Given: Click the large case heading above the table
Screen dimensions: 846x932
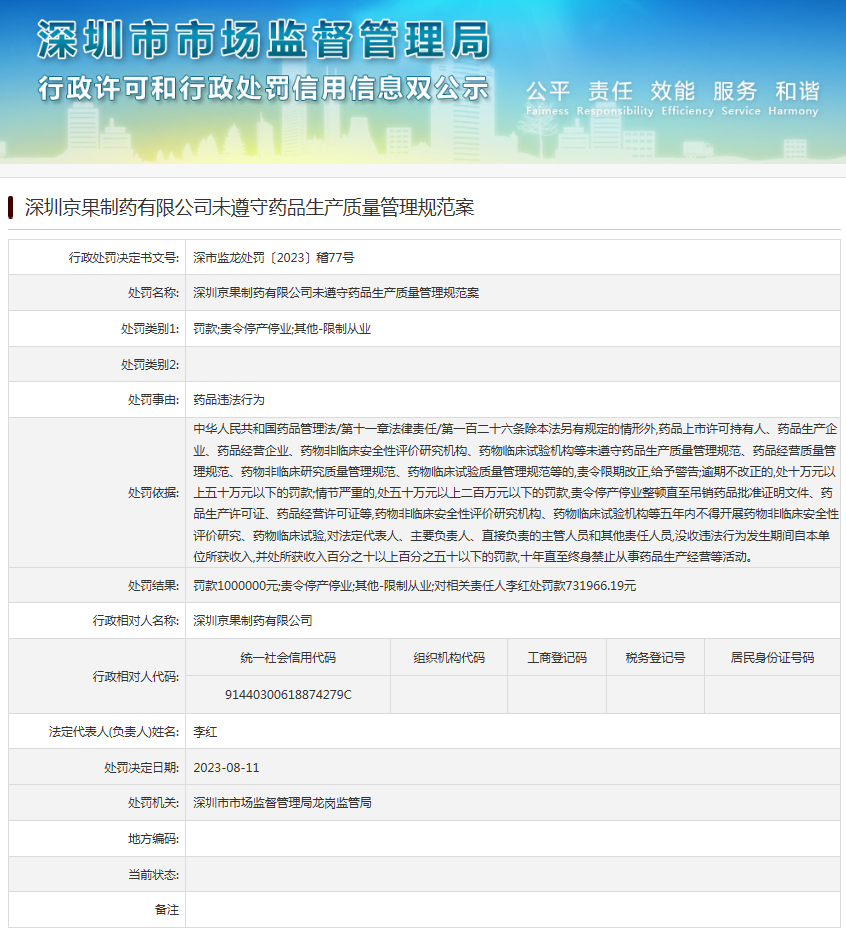Looking at the screenshot, I should [249, 207].
